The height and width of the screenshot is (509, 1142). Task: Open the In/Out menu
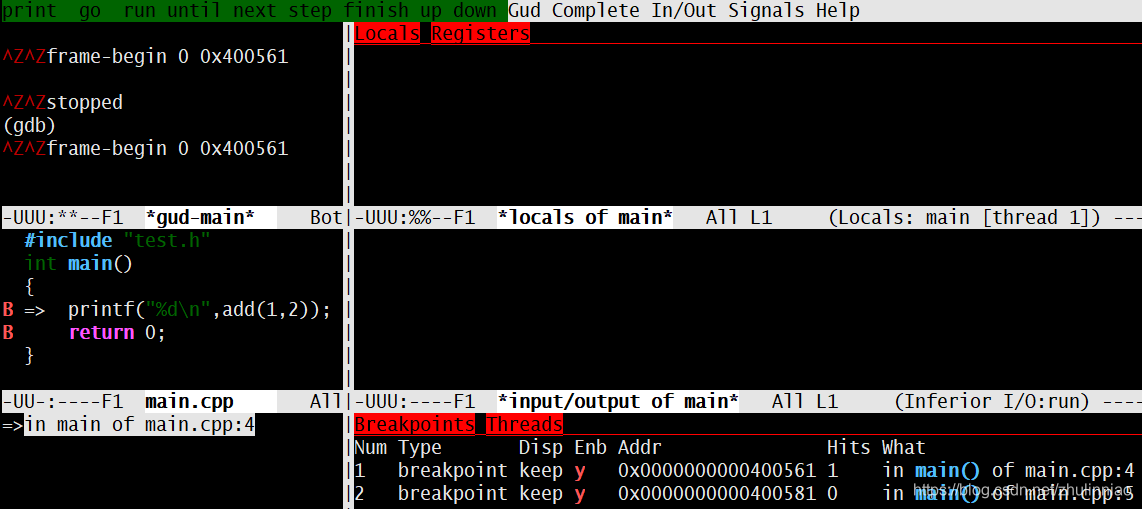click(x=684, y=11)
